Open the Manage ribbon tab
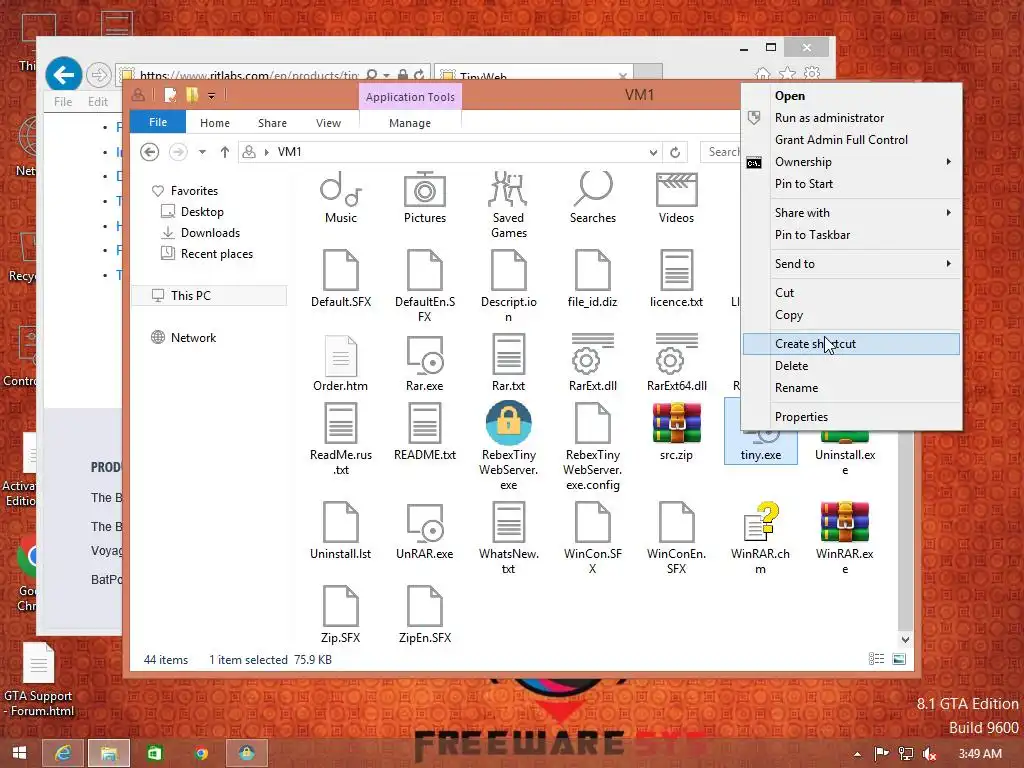Image resolution: width=1024 pixels, height=768 pixels. tap(409, 123)
